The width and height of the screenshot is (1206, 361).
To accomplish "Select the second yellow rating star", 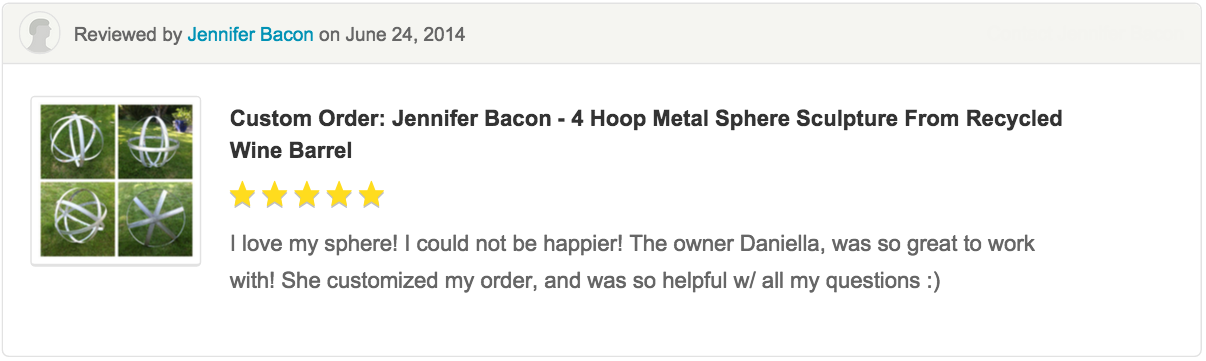I will coord(274,195).
